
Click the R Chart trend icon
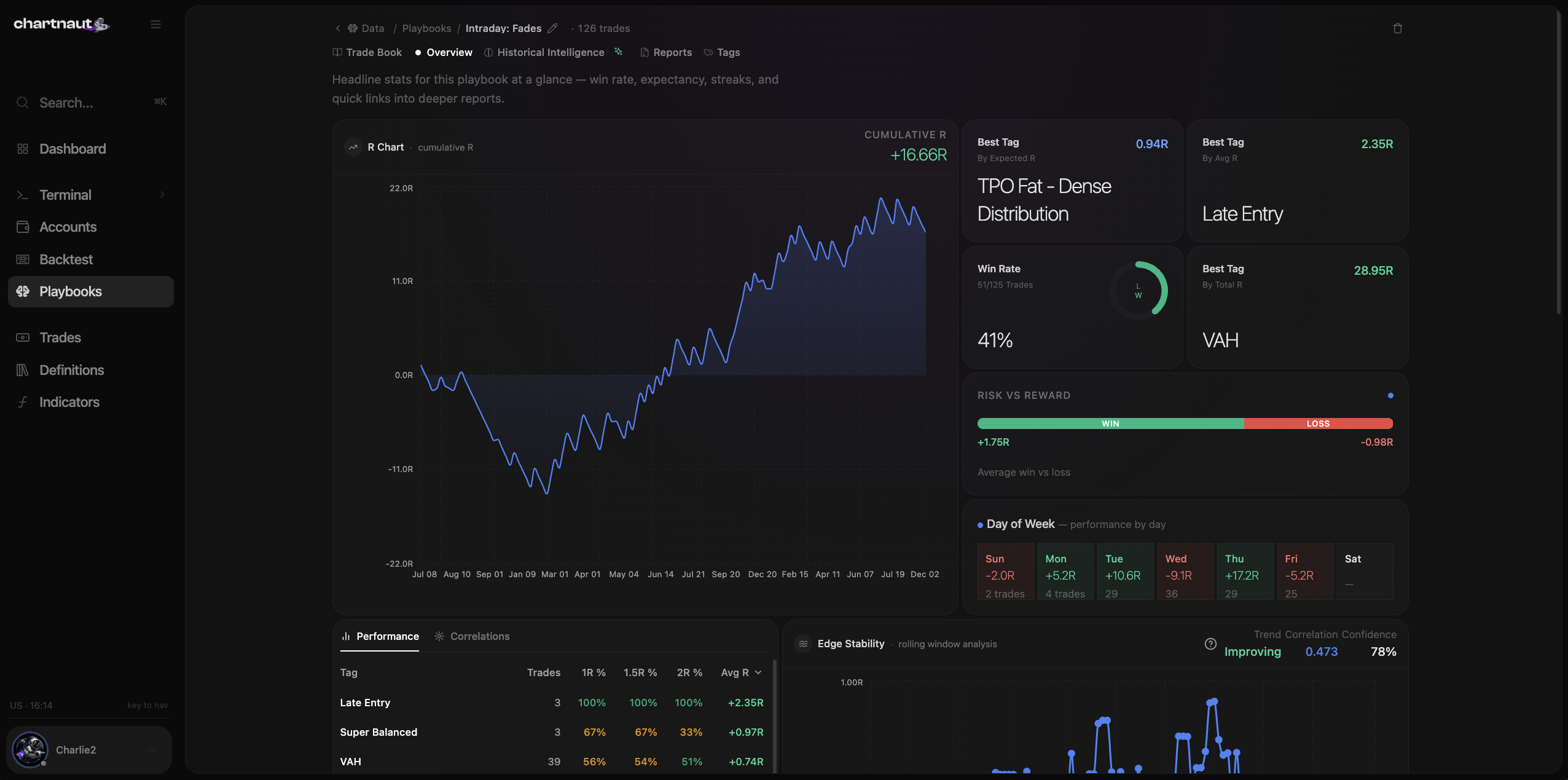[353, 147]
